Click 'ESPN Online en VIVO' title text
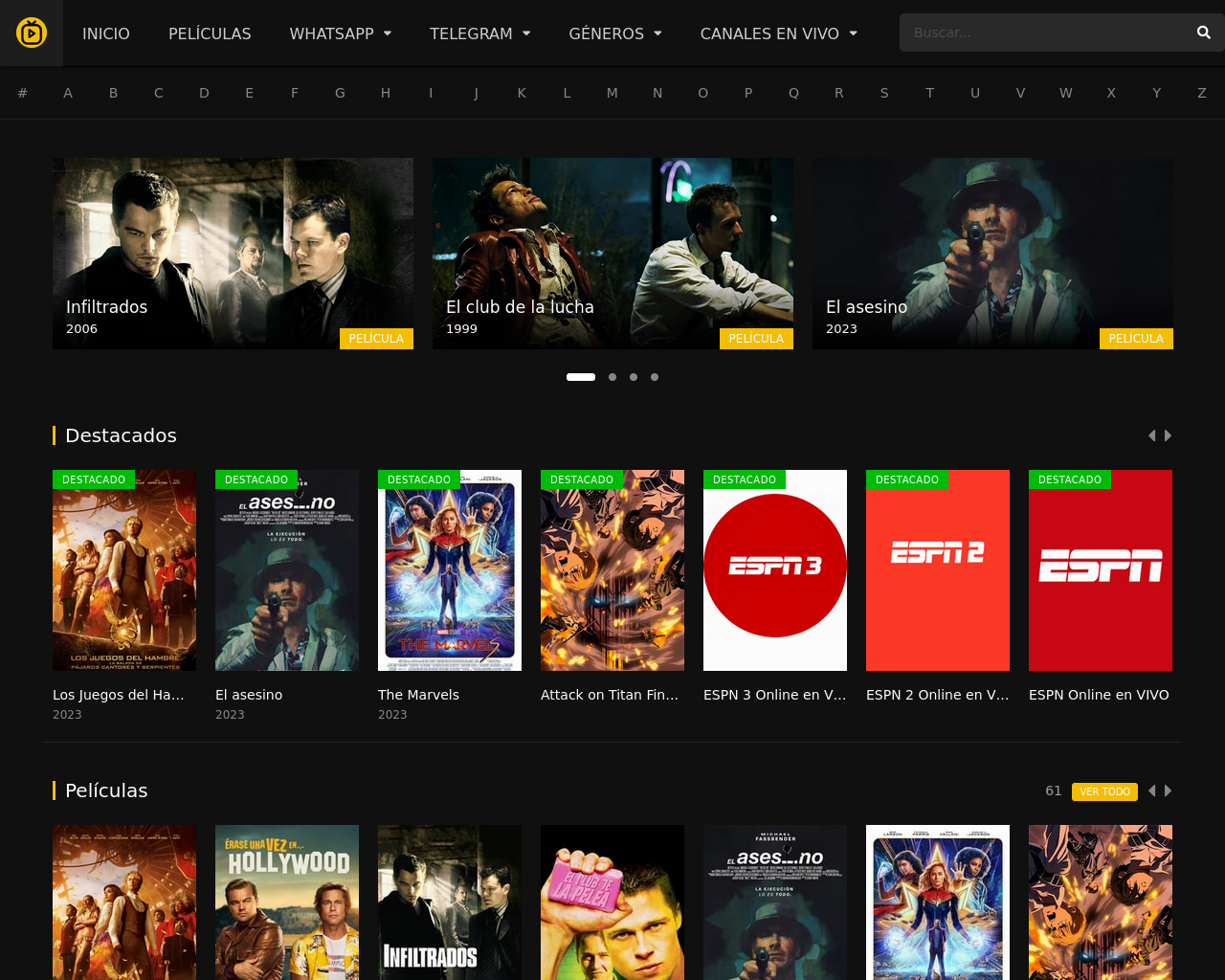 pos(1099,695)
